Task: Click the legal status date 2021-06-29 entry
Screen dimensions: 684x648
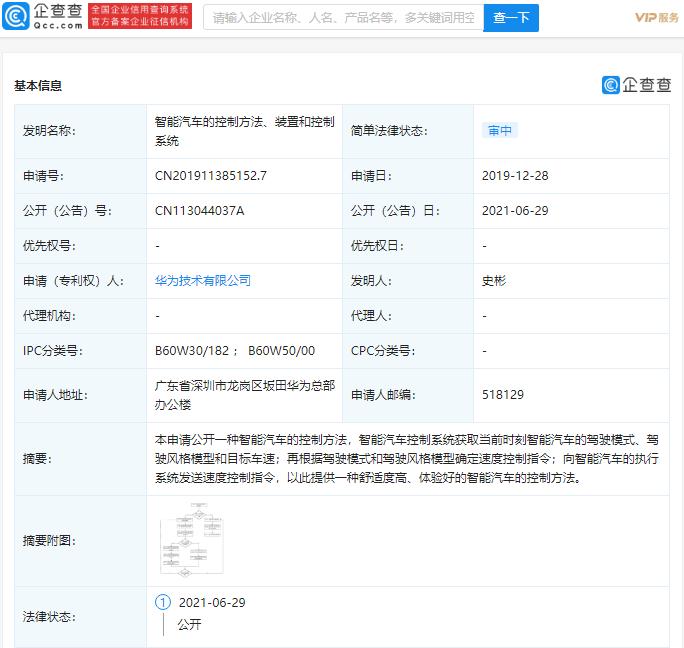Action: tap(212, 603)
